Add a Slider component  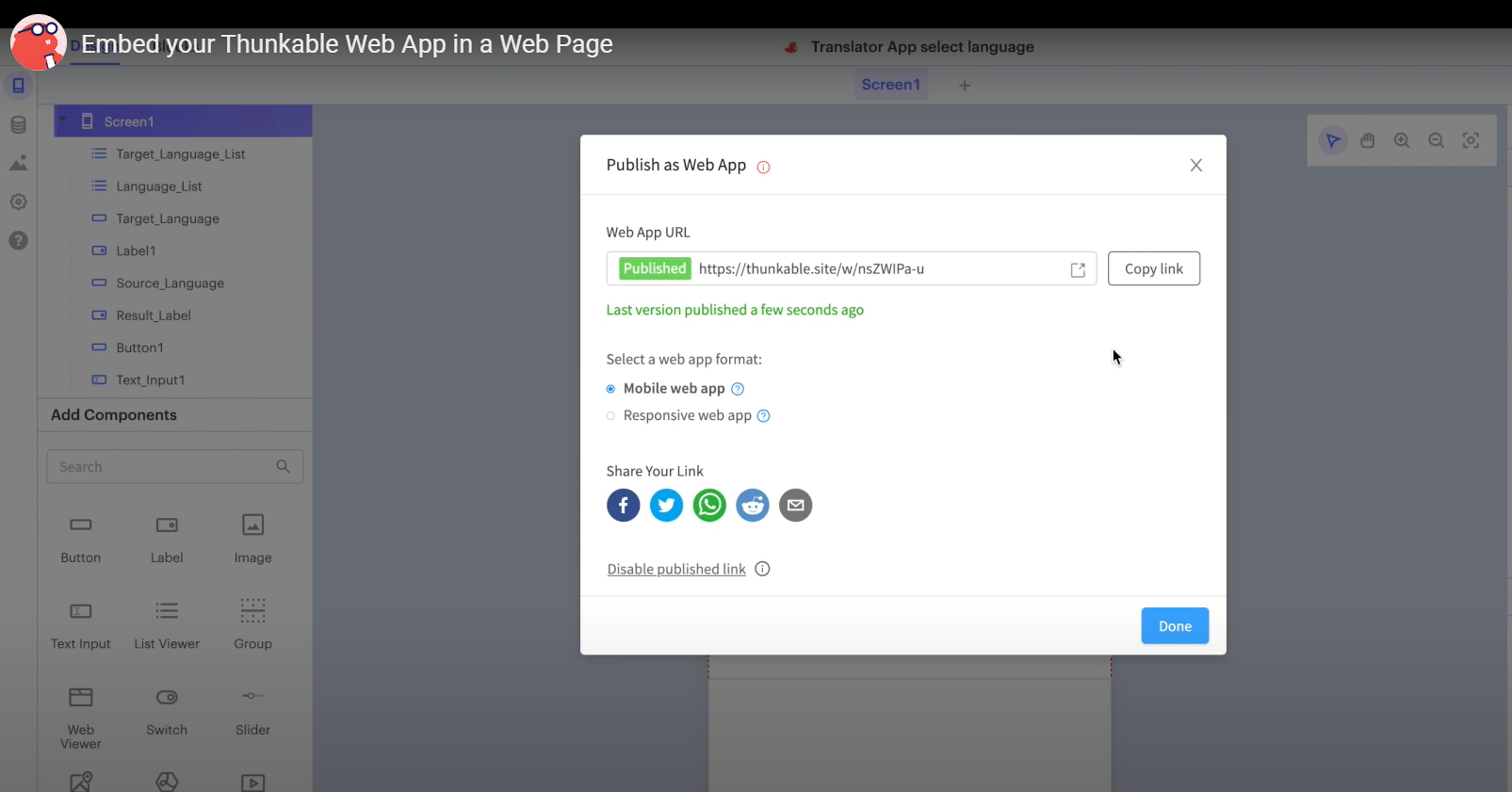coord(252,711)
